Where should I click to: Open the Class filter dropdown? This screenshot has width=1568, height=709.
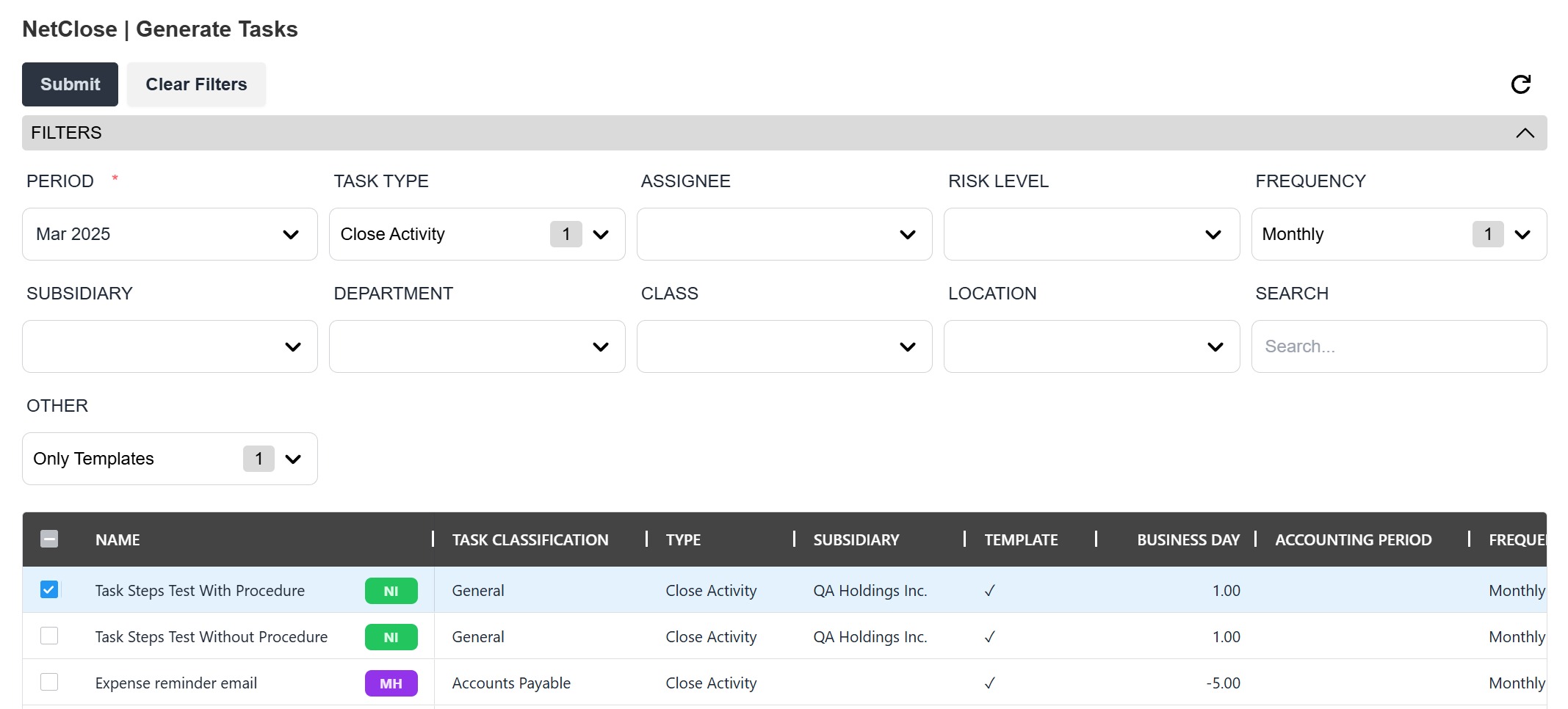784,346
